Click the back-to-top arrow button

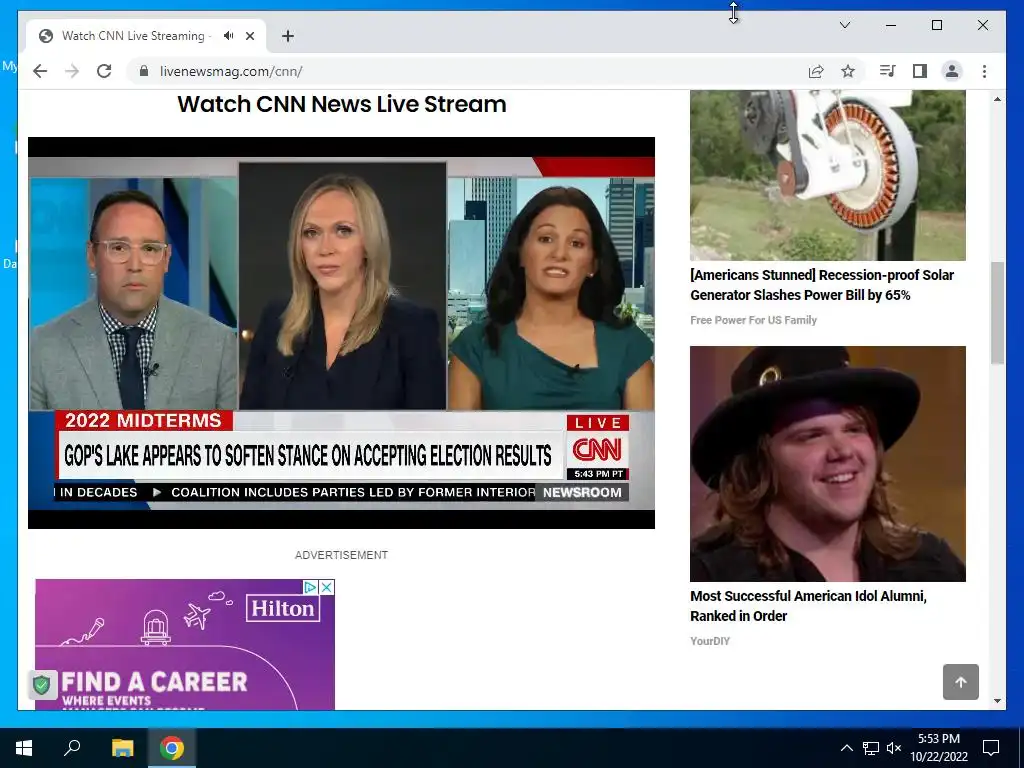(961, 682)
